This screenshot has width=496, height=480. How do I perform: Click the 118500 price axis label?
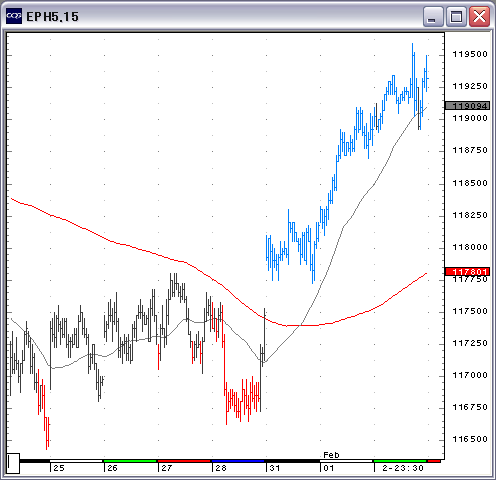coord(470,183)
